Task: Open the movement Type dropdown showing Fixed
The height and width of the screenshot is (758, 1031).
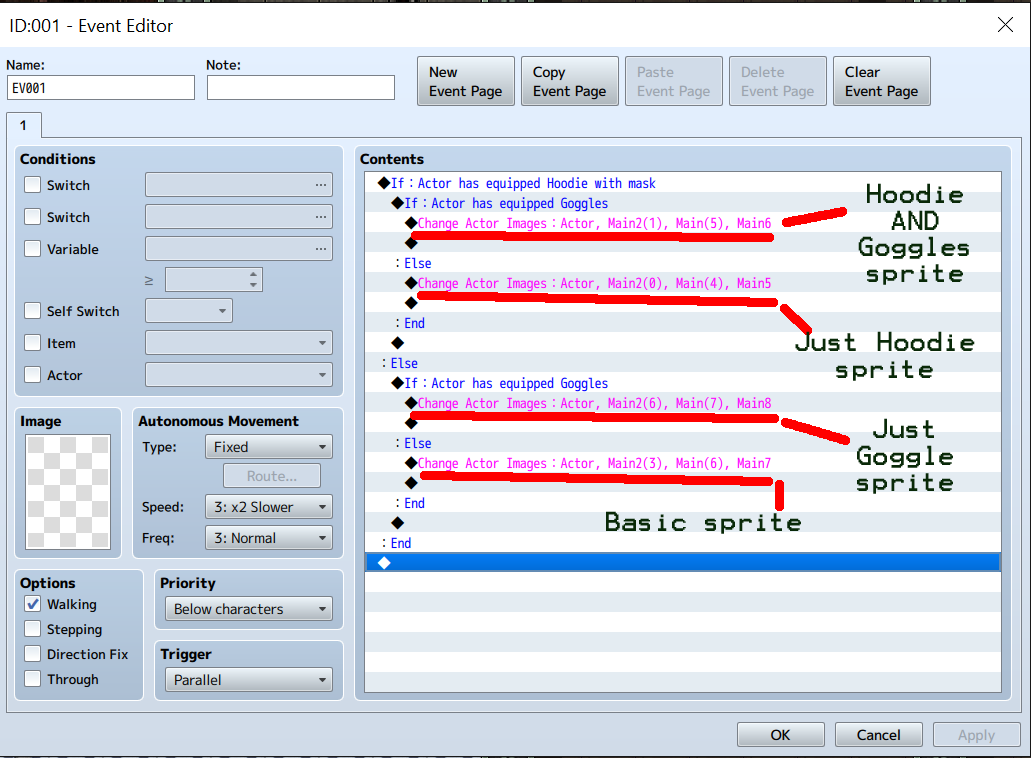Action: point(269,447)
